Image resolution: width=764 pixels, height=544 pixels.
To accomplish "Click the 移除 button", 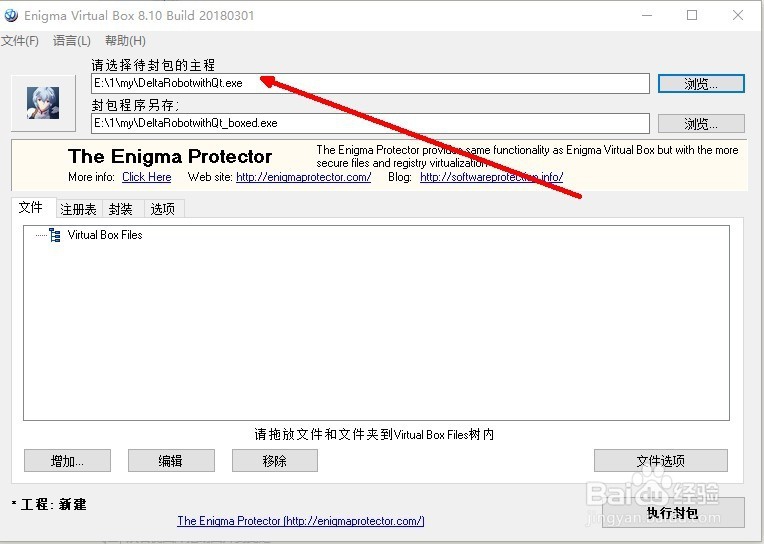I will coord(275,461).
